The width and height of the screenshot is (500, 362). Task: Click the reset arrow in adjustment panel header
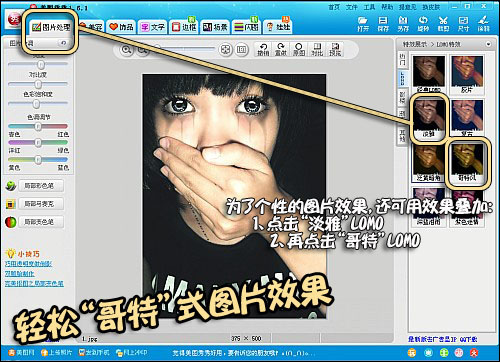point(63,43)
